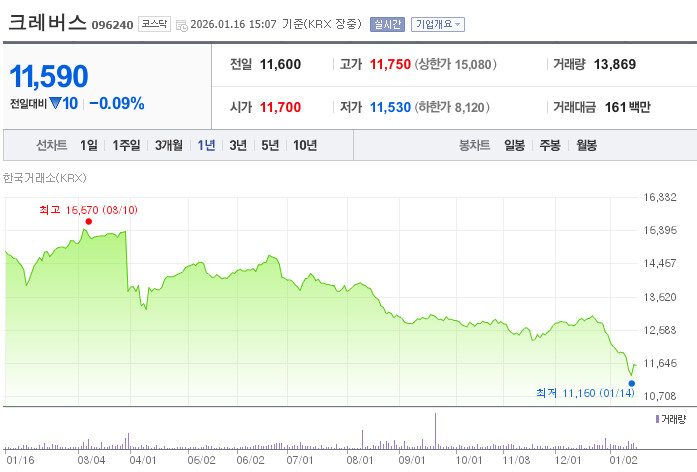Click the 최저 11,150 (01/14) label
This screenshot has height=472, width=697.
(585, 393)
